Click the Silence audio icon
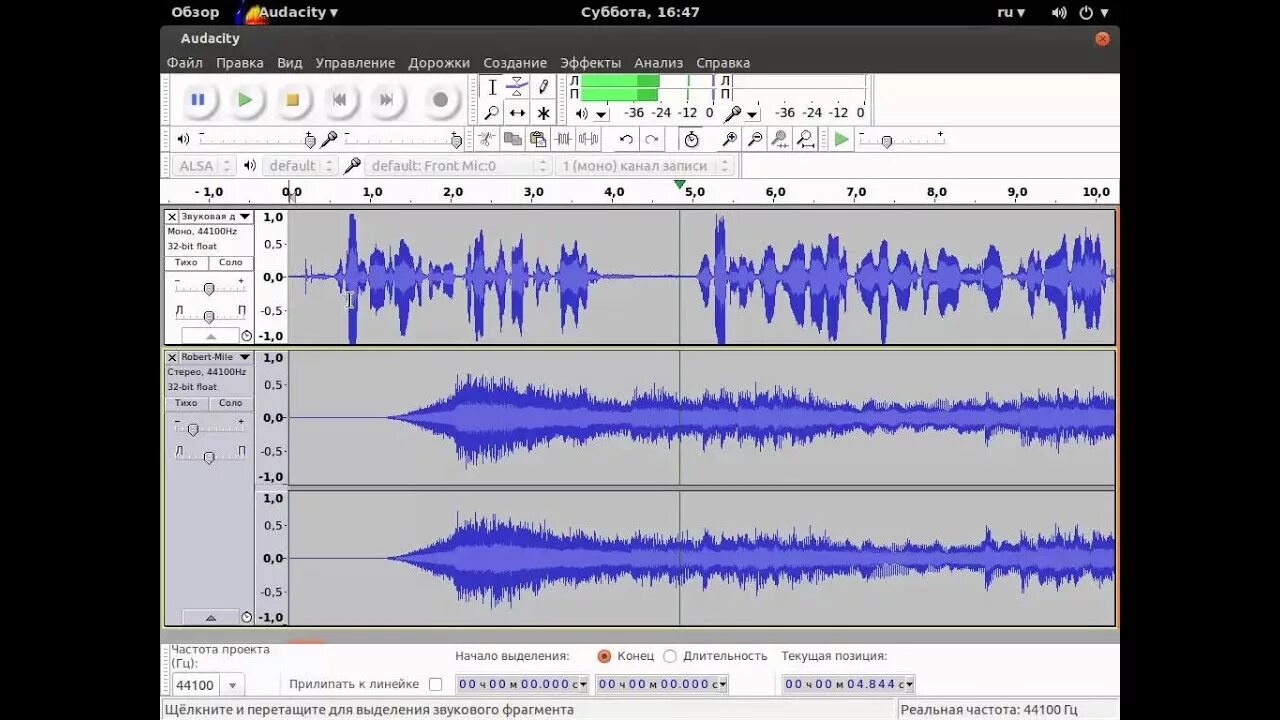 [590, 140]
